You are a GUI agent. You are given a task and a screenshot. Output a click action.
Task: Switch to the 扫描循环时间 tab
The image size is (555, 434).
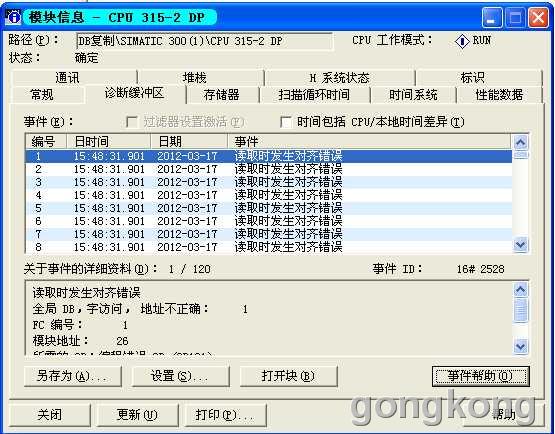pos(314,95)
